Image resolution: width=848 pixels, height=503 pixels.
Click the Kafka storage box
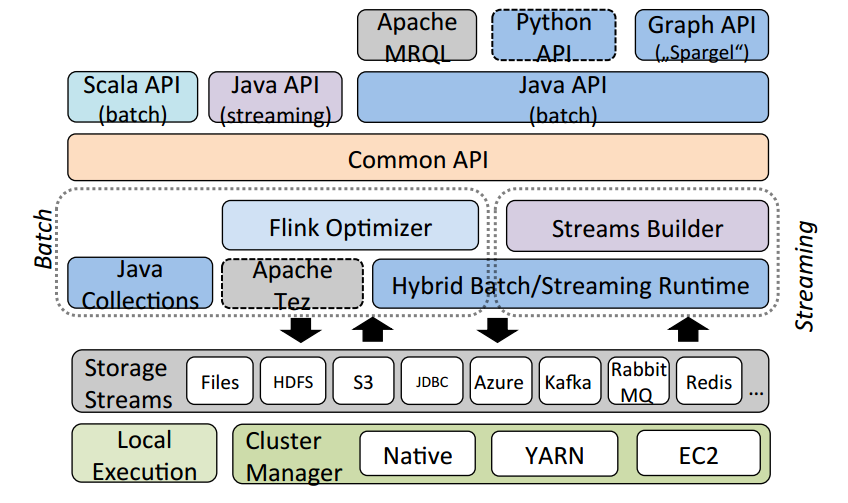569,382
